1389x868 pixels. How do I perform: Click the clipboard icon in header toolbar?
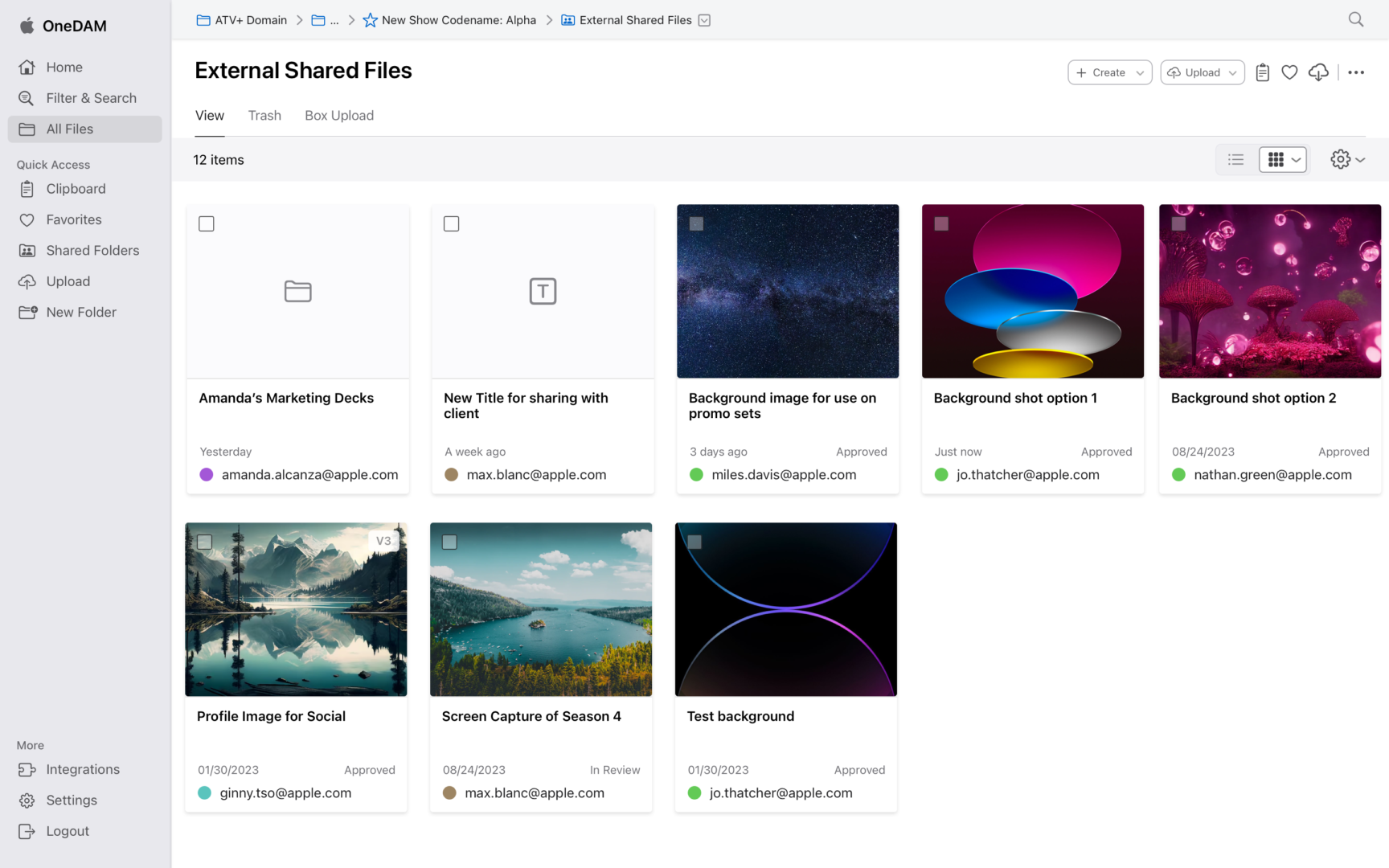point(1262,72)
